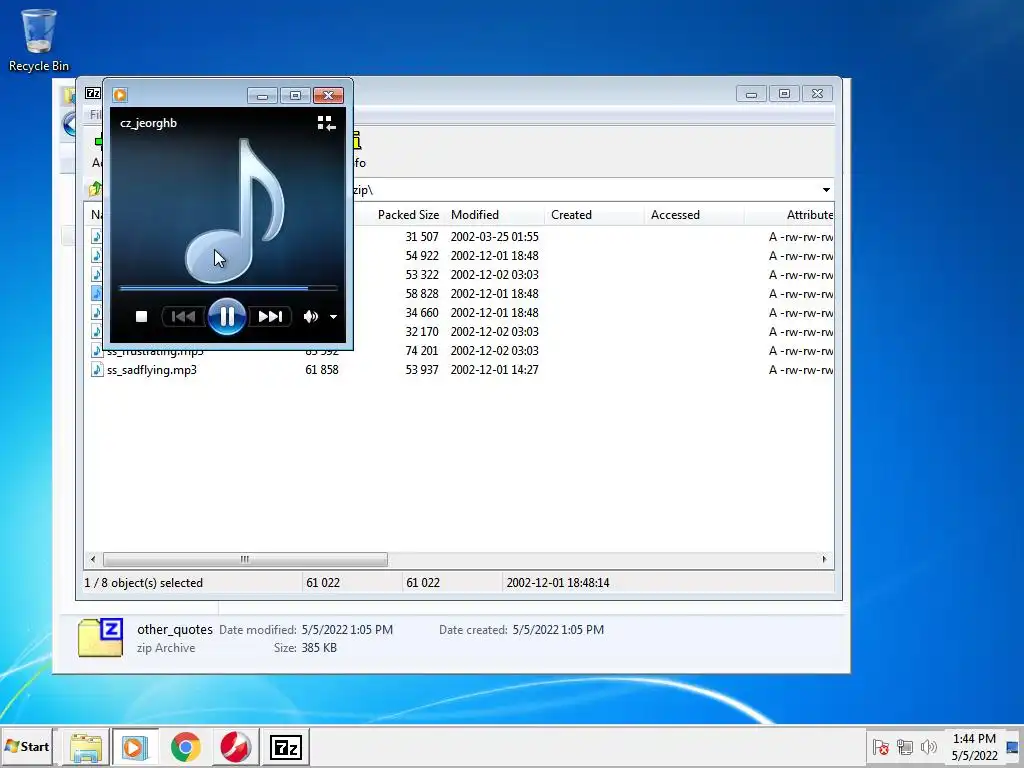The image size is (1024, 768).
Task: Click the 7-Zip path input field
Action: click(584, 190)
